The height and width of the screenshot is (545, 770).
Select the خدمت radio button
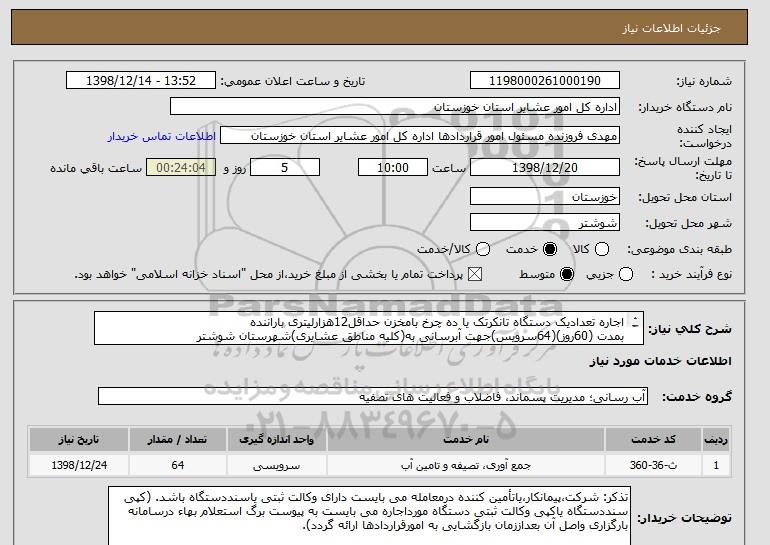pyautogui.click(x=550, y=249)
